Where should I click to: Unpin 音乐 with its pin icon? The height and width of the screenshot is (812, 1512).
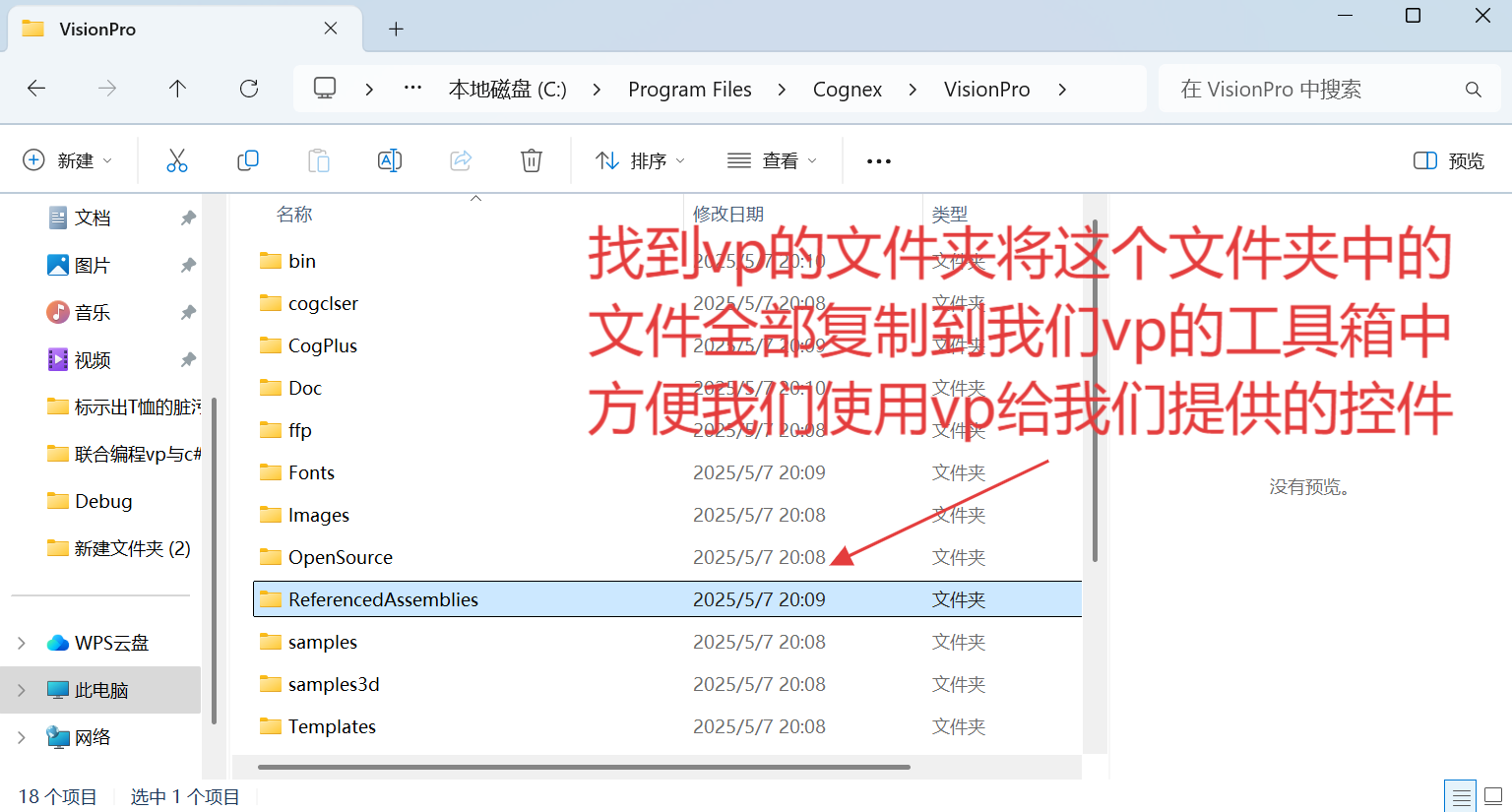point(188,312)
